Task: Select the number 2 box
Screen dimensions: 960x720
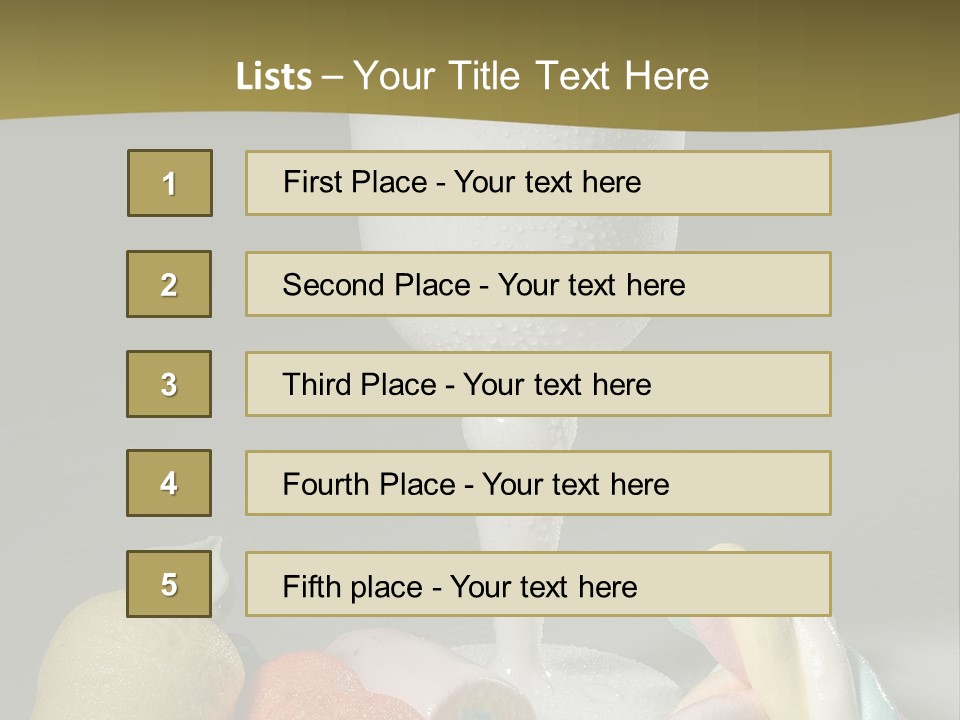Action: (169, 284)
